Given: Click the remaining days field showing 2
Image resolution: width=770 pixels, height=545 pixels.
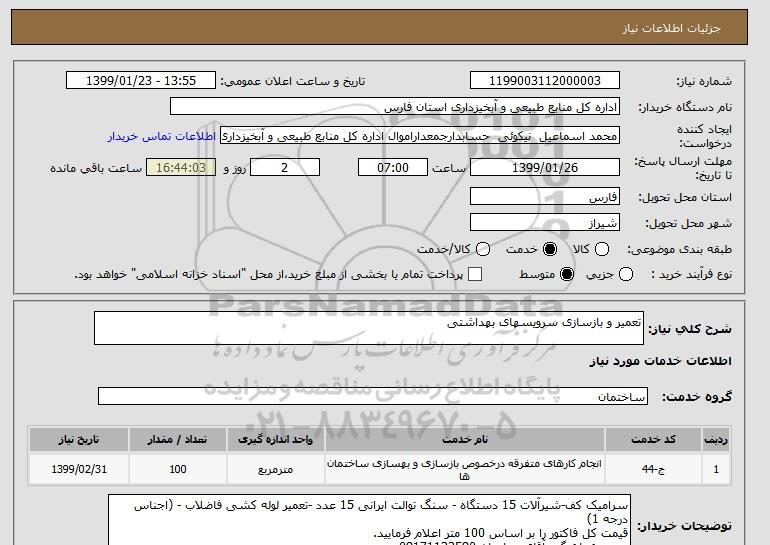Looking at the screenshot, I should (x=285, y=167).
